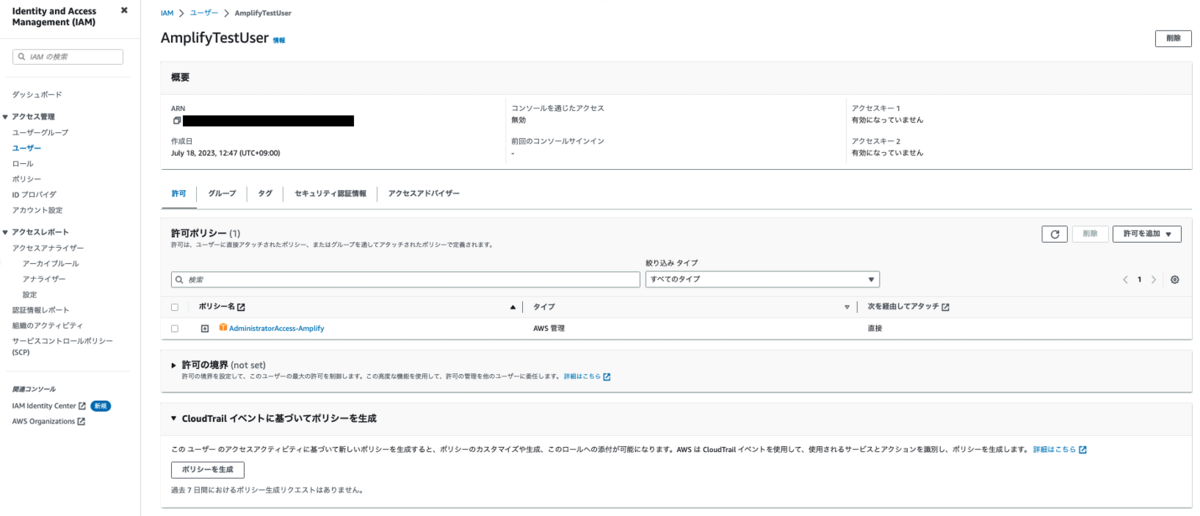Image resolution: width=1200 pixels, height=516 pixels.
Task: Open ダッシュボード in the sidebar
Action: click(37, 94)
